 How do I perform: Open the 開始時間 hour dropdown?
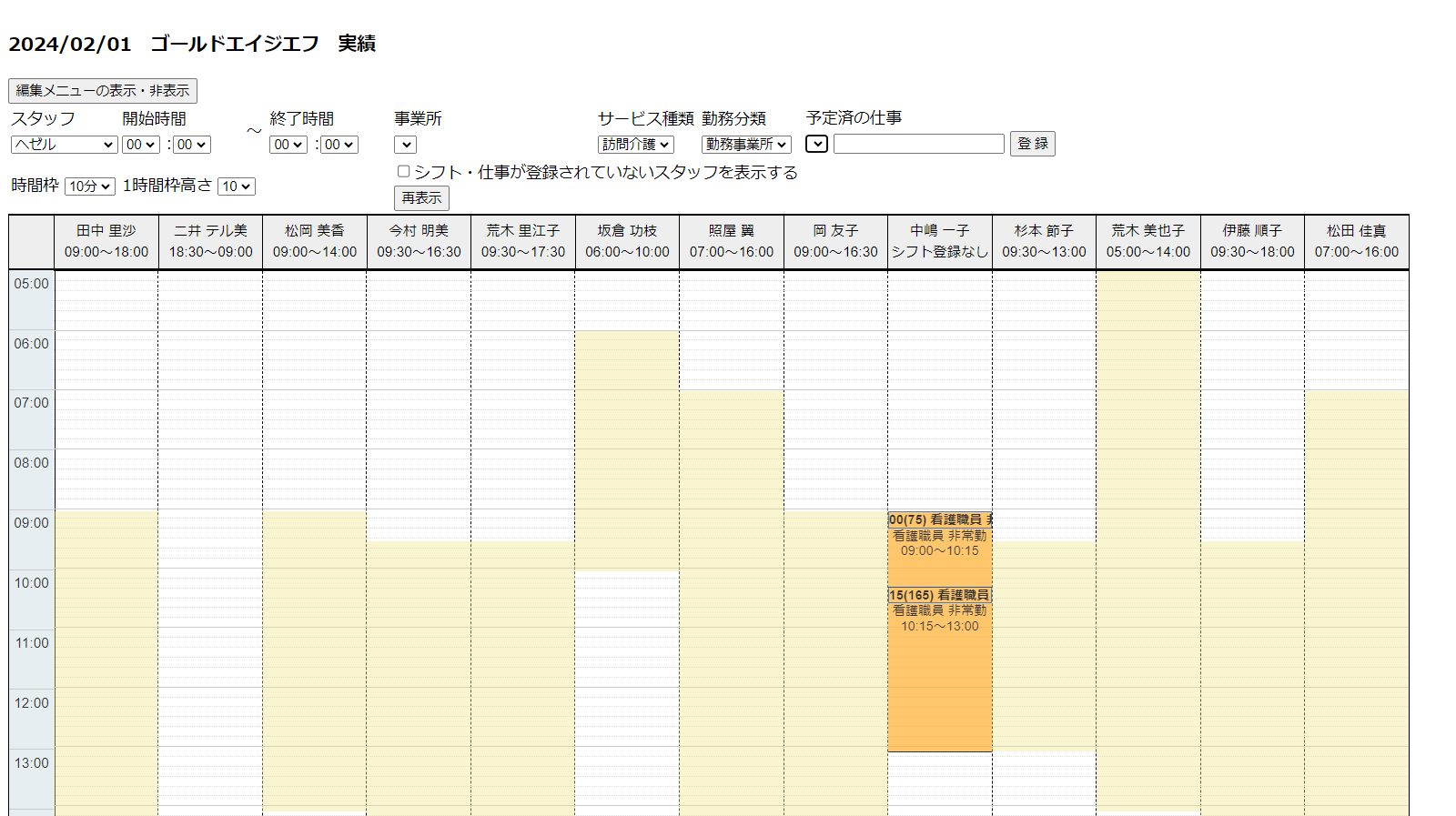tap(140, 145)
